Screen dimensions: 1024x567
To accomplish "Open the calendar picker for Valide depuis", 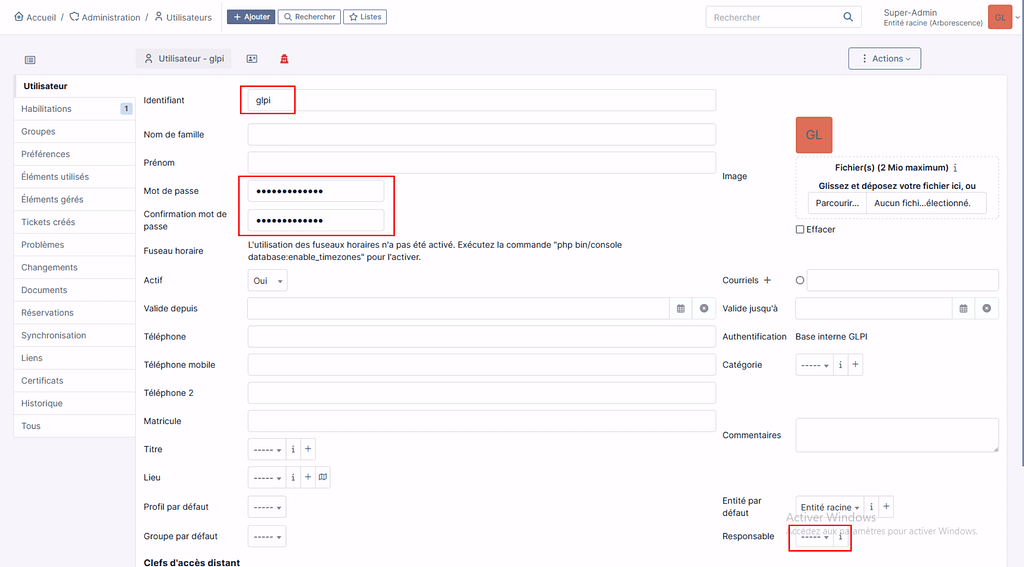I will coord(681,309).
